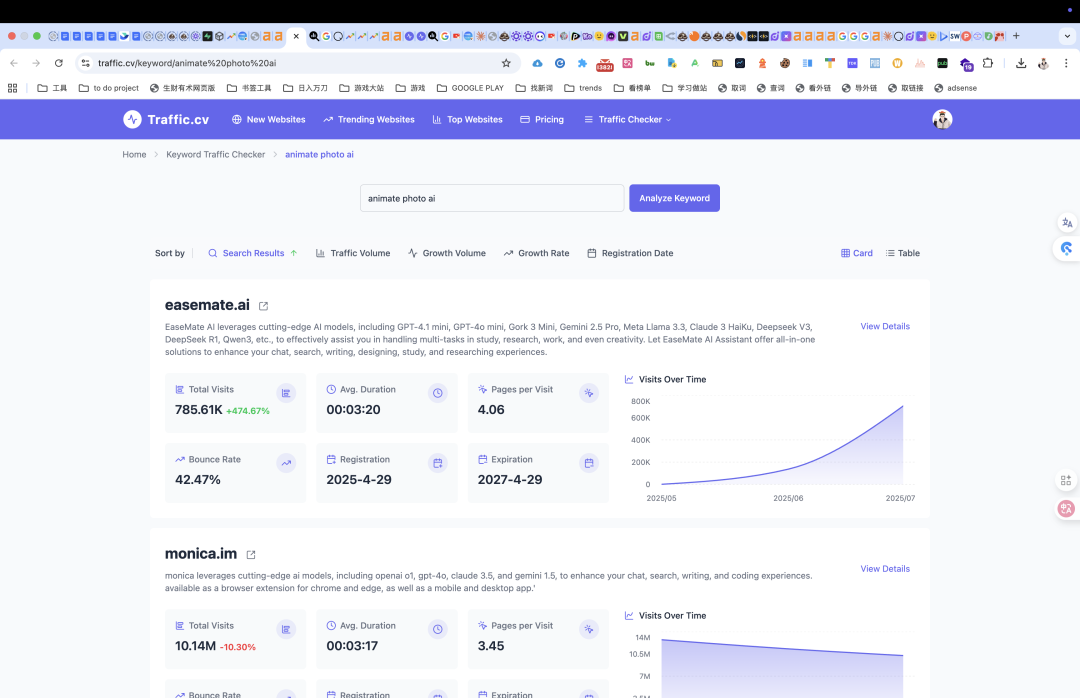Sort by Growth Volume
The height and width of the screenshot is (698, 1080).
pyautogui.click(x=446, y=253)
